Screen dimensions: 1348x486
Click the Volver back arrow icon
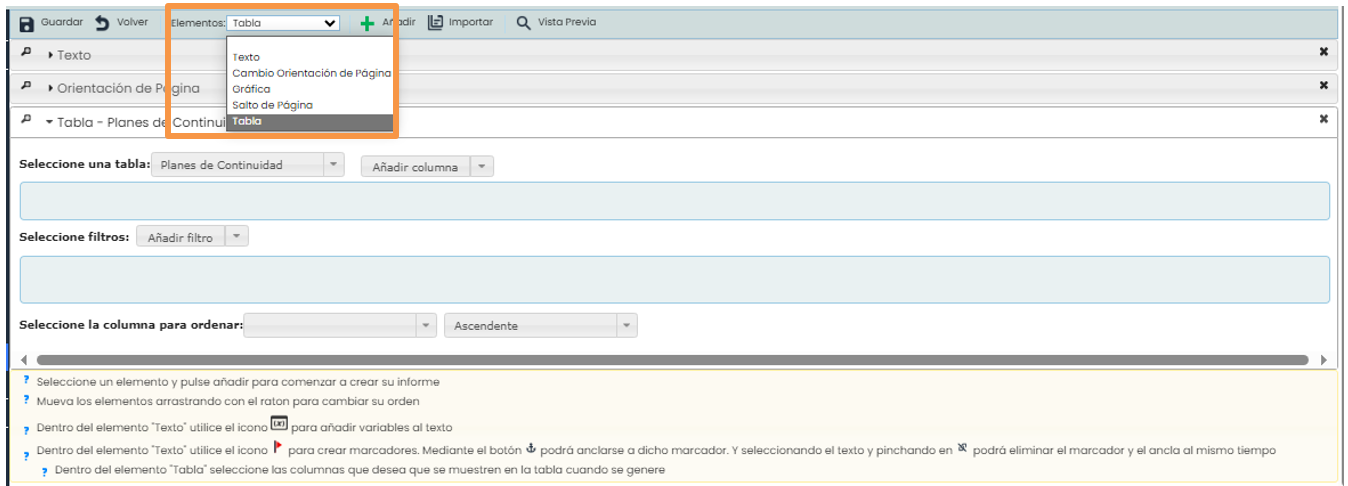coord(102,23)
